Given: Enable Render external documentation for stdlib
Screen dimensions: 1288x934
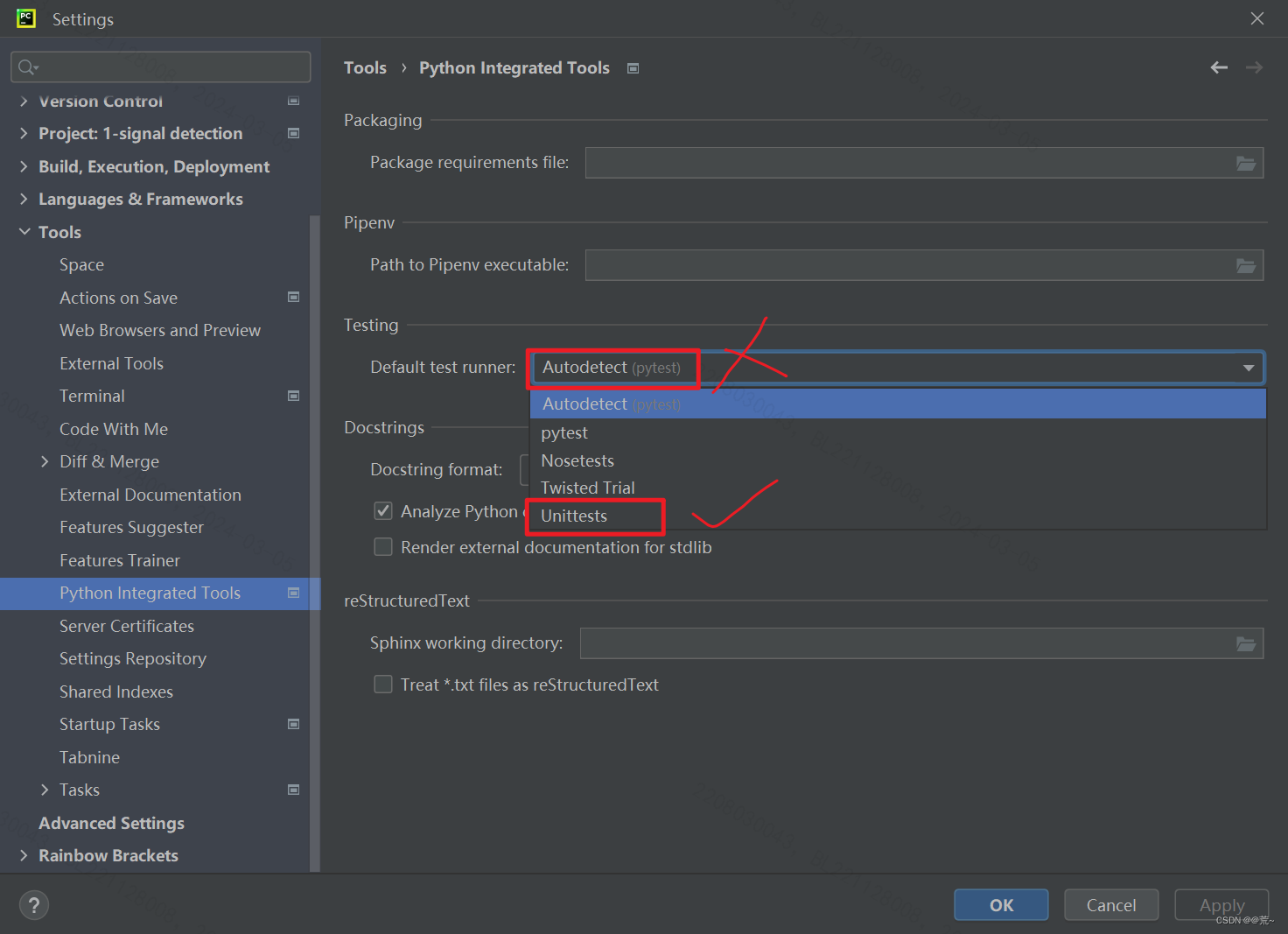Looking at the screenshot, I should click(x=383, y=547).
